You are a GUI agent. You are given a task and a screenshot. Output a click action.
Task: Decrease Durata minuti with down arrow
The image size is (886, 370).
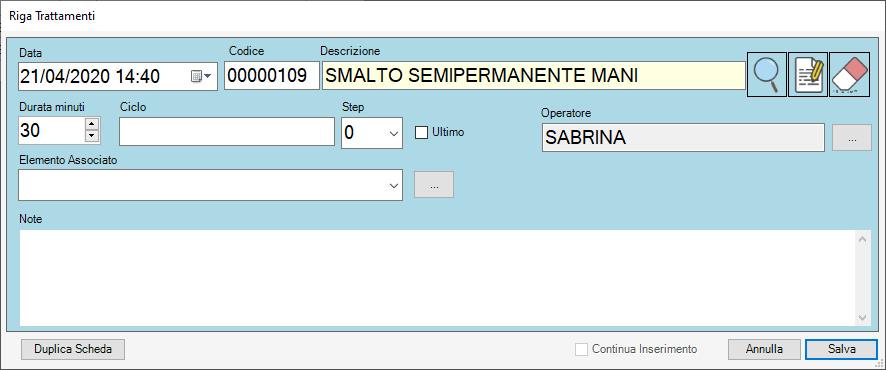click(92, 136)
